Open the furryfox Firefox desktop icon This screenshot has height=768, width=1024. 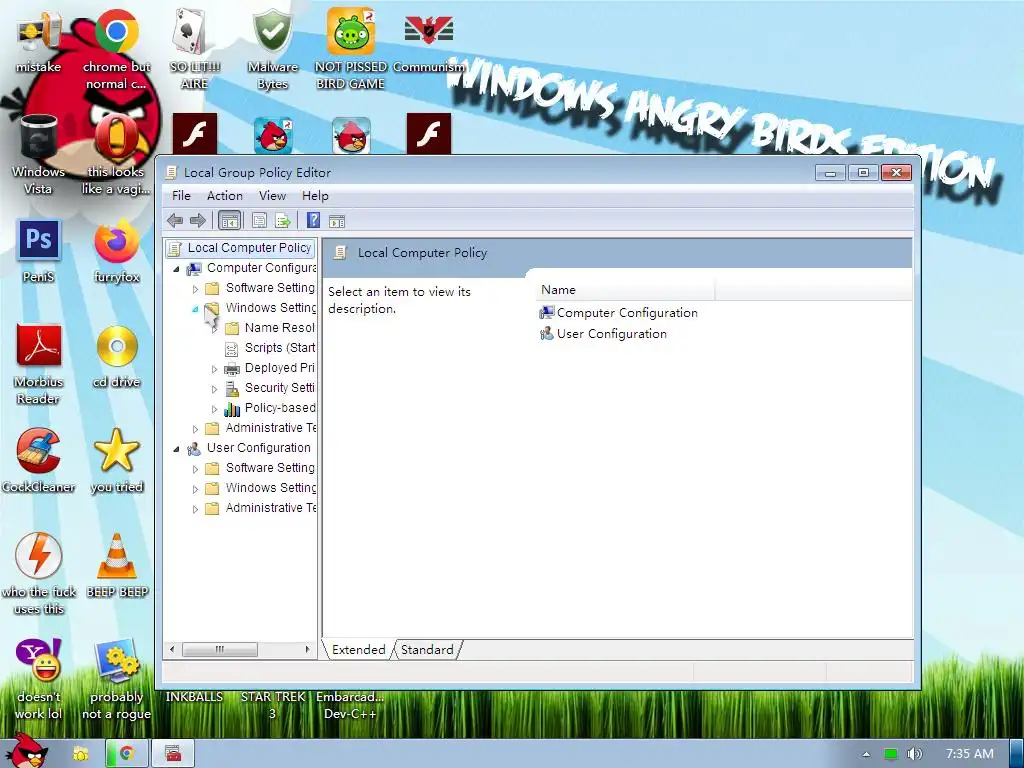tap(116, 251)
